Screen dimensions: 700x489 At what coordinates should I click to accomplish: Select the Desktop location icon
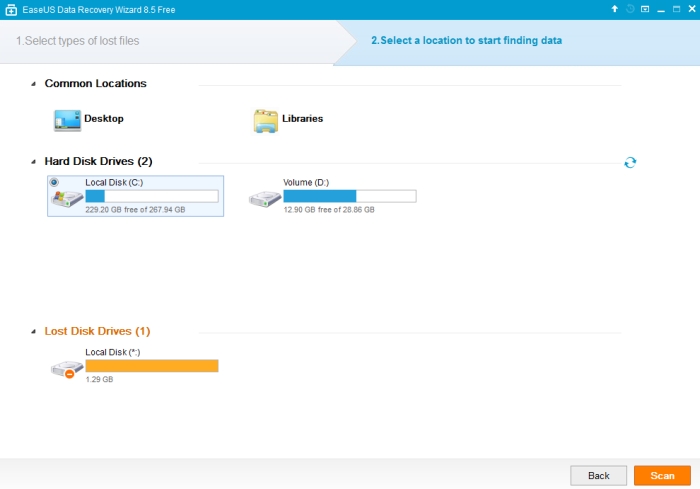tap(67, 120)
